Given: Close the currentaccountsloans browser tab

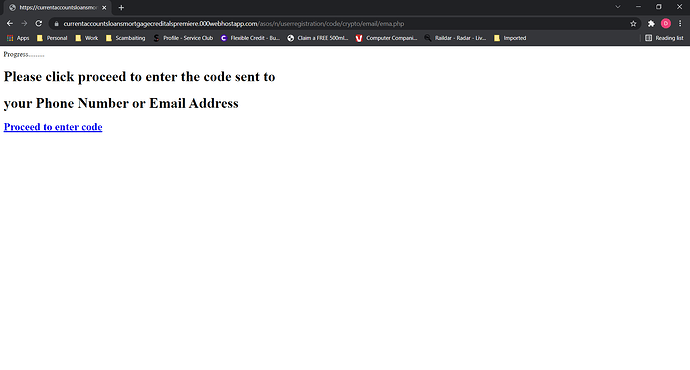Looking at the screenshot, I should pos(104,7).
